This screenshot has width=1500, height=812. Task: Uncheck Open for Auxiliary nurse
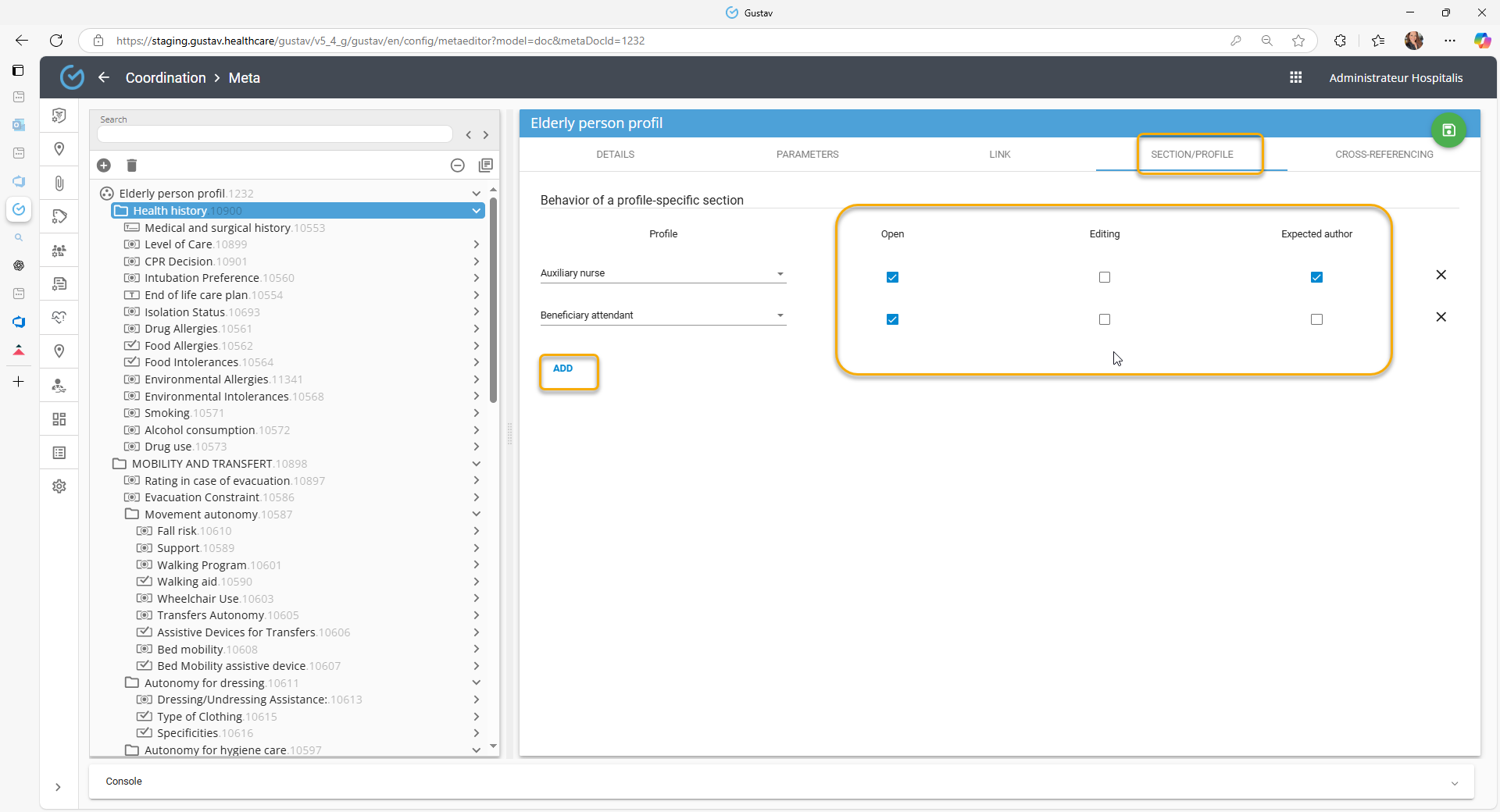pos(892,277)
